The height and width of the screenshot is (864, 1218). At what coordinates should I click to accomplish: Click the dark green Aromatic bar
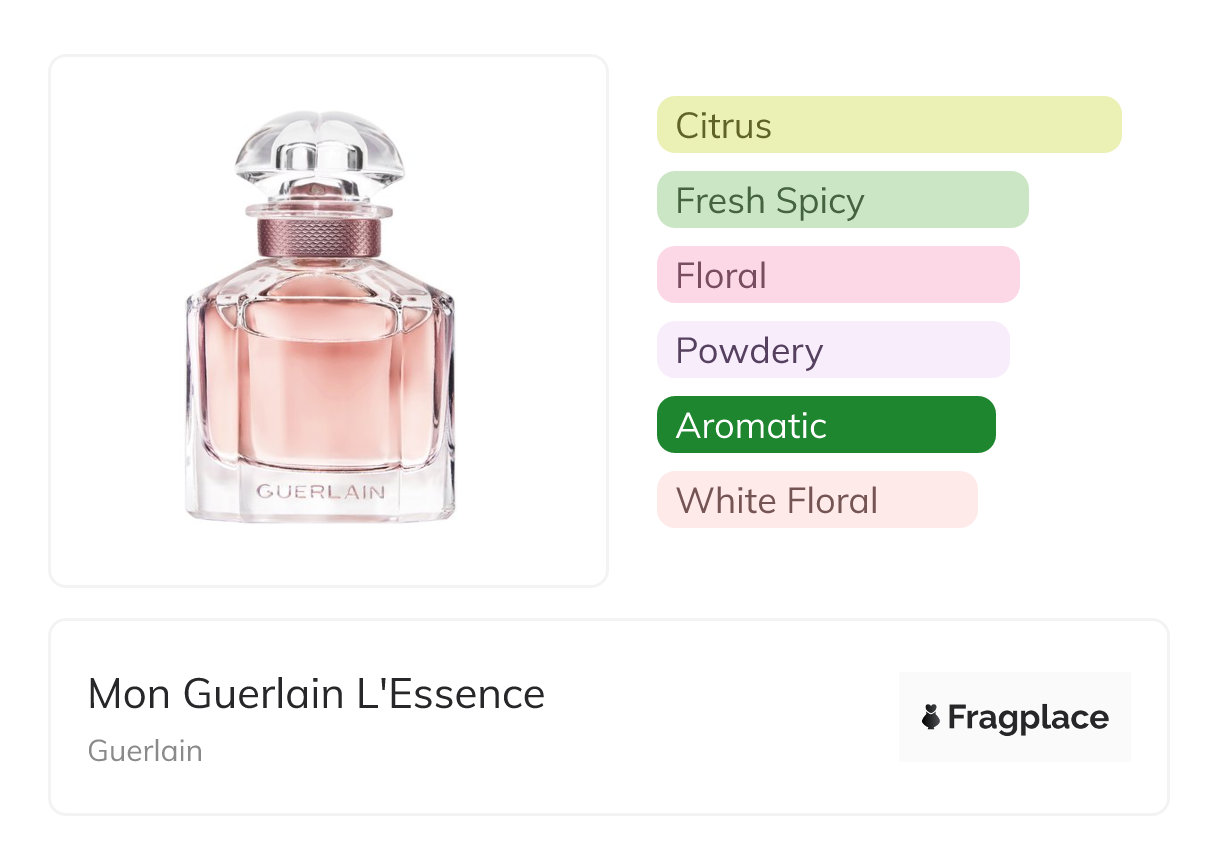(x=825, y=425)
